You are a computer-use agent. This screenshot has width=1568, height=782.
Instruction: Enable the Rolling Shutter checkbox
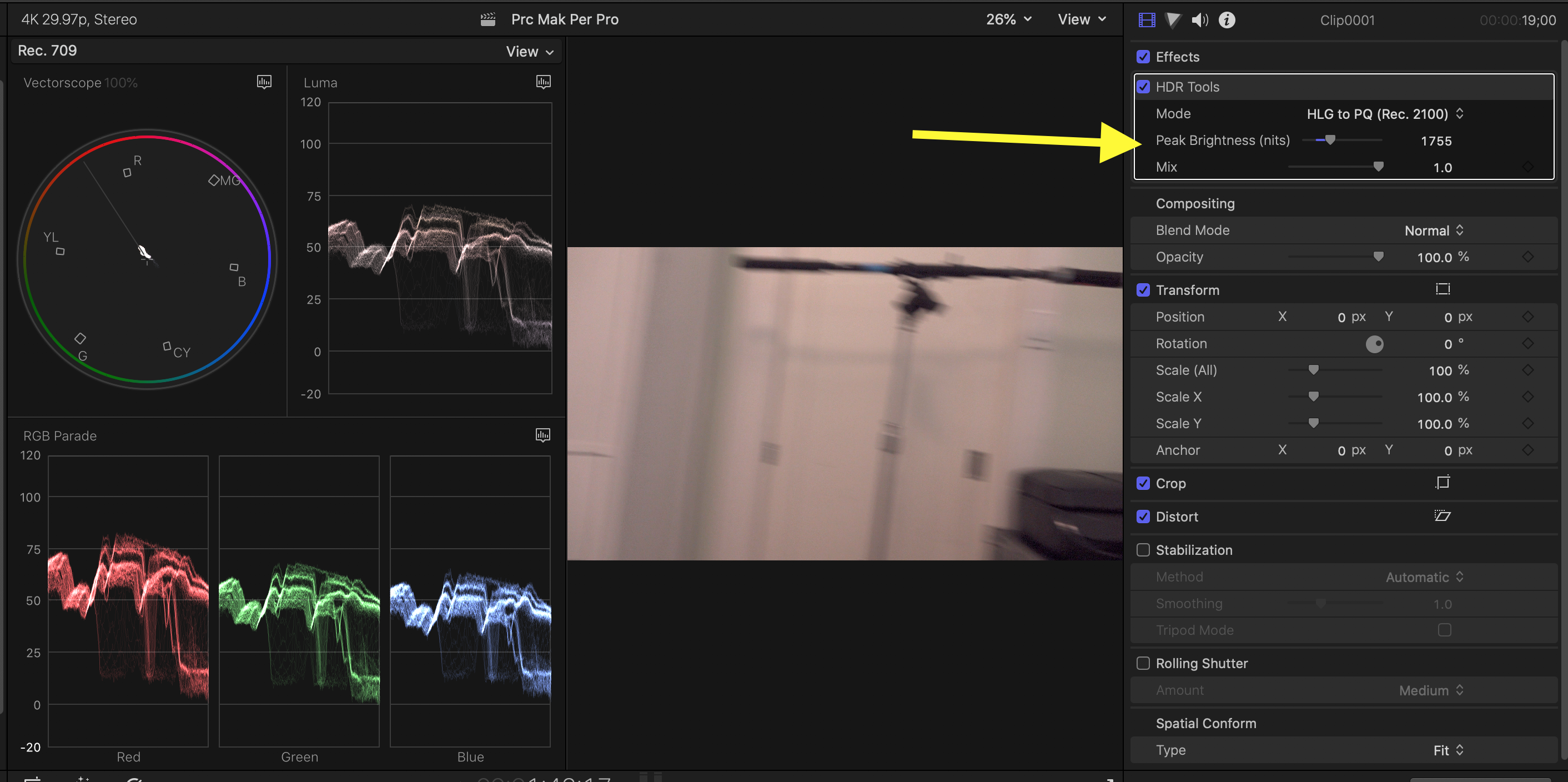click(1143, 663)
